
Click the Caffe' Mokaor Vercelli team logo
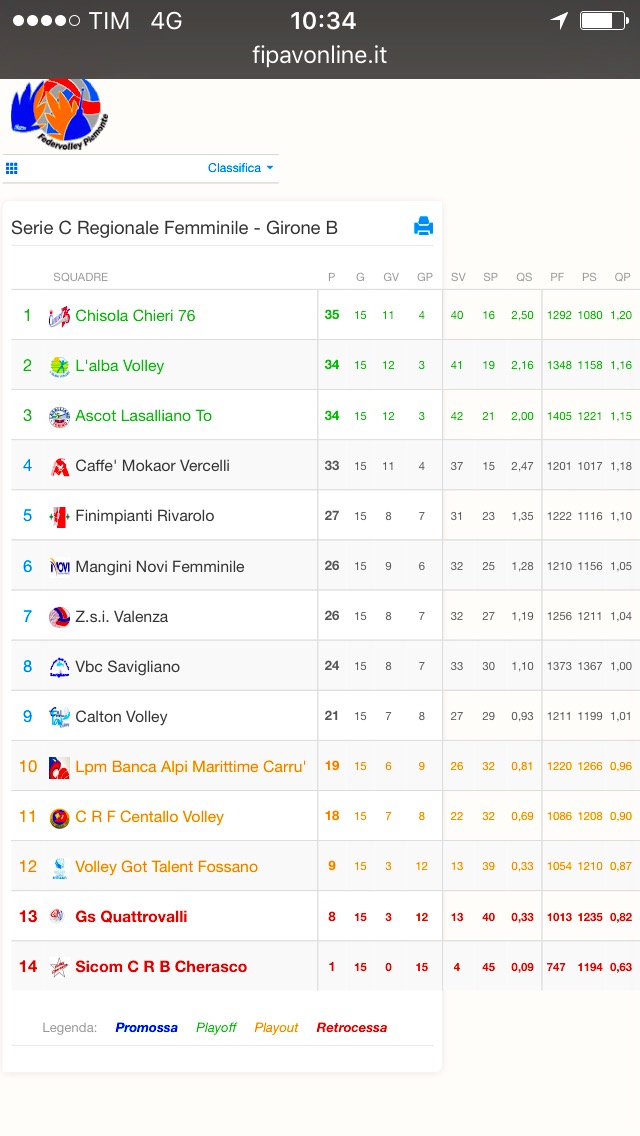[59, 466]
